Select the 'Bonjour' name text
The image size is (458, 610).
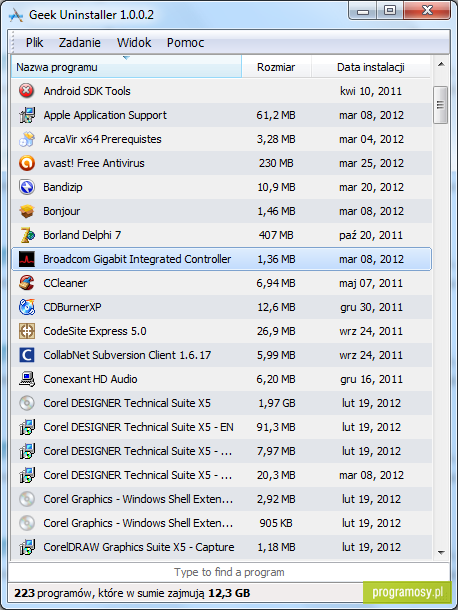click(x=61, y=211)
